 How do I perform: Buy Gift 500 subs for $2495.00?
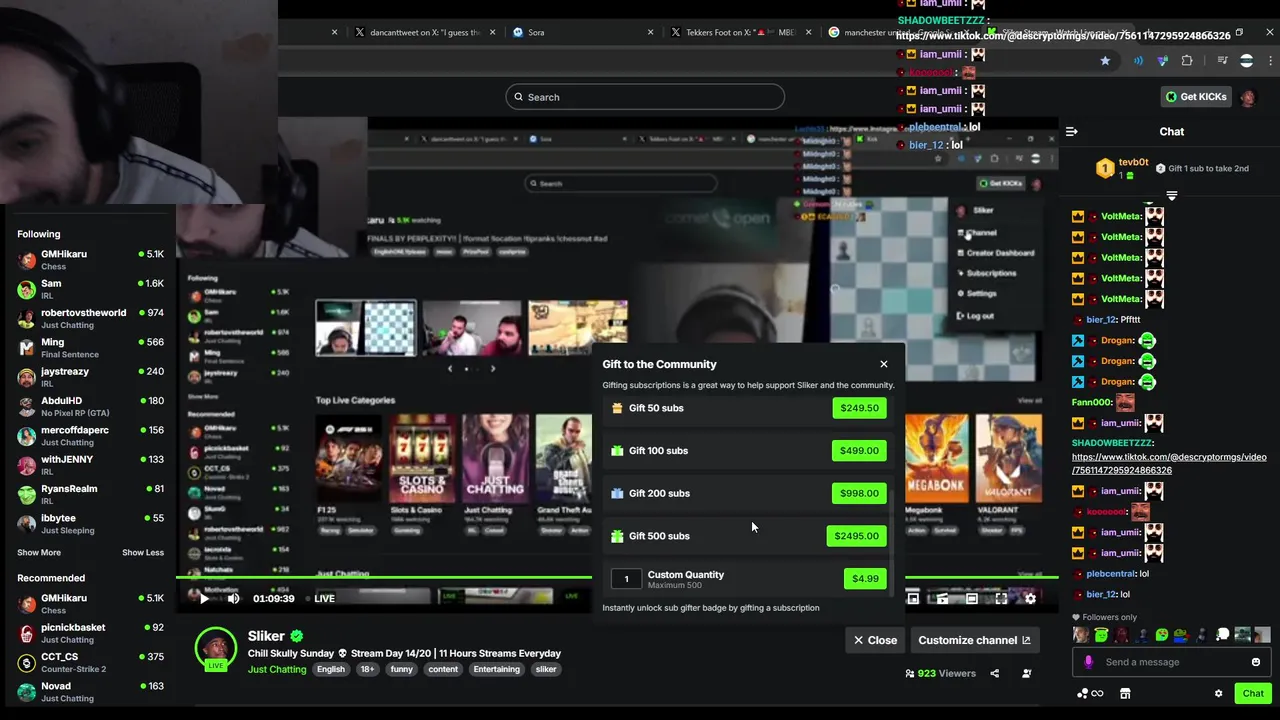[x=856, y=536]
